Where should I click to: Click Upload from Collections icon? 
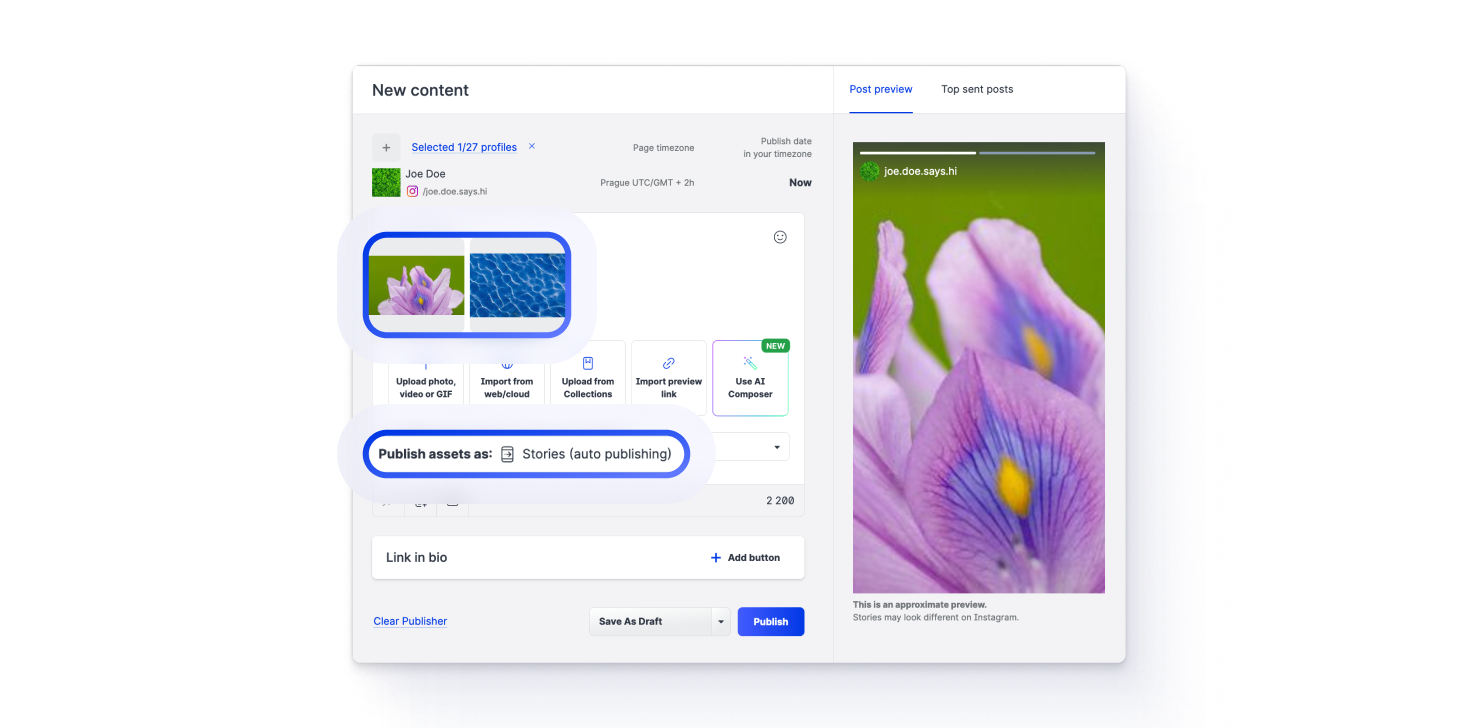(x=588, y=364)
